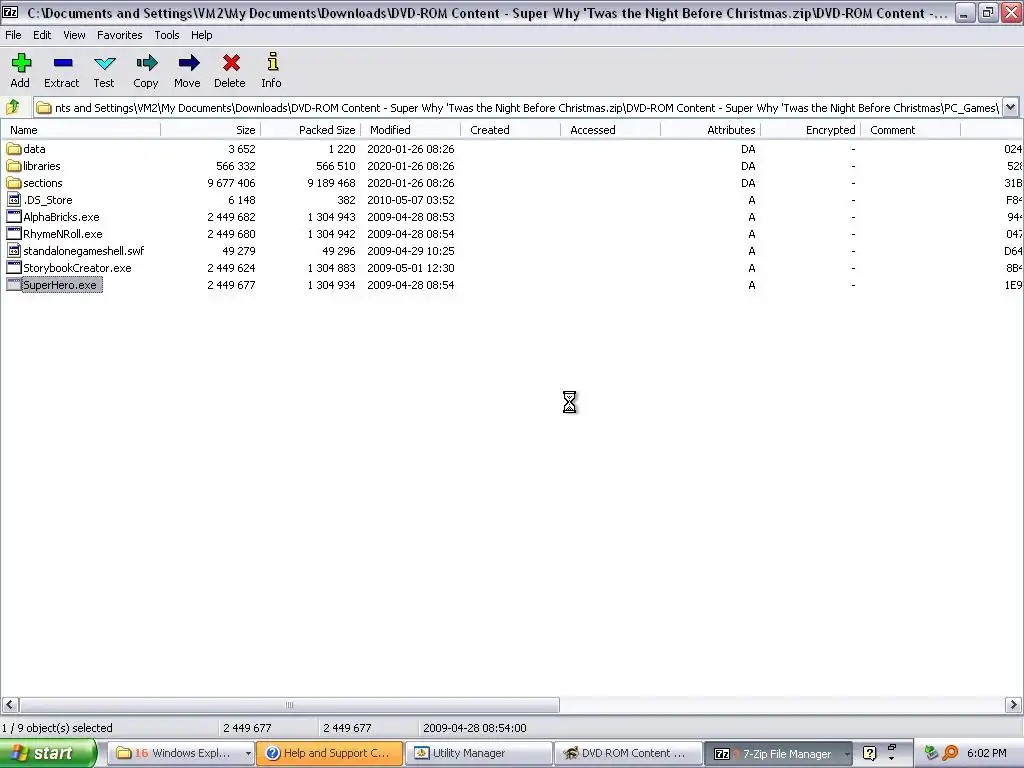Screen dimensions: 1024x768
Task: Click the horizontal scrollbar thumb
Action: pyautogui.click(x=289, y=705)
